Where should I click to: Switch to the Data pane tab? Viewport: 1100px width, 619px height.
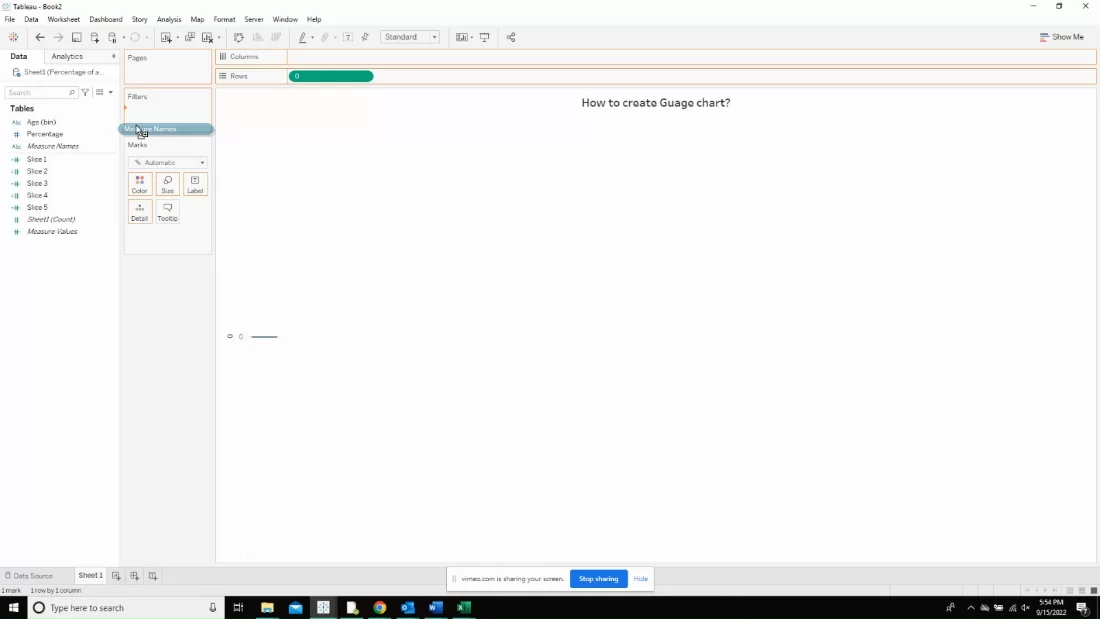(x=19, y=56)
